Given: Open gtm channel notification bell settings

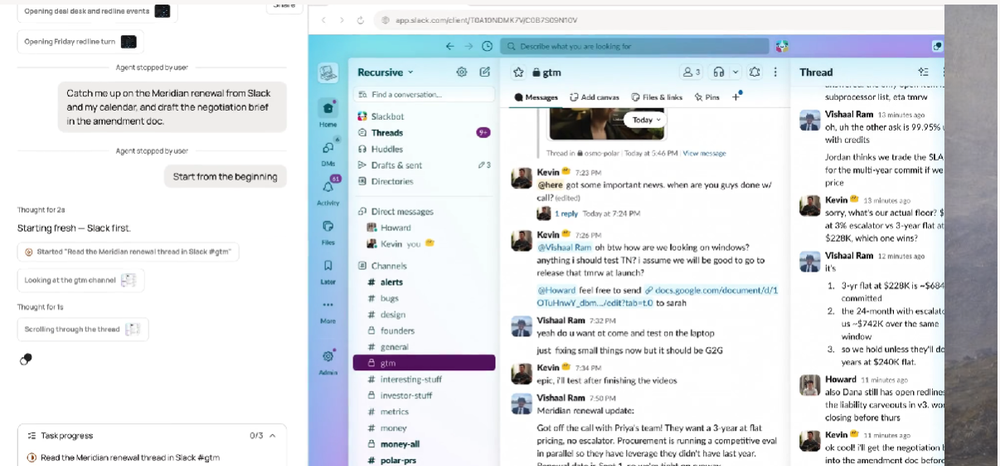Looking at the screenshot, I should [x=755, y=72].
